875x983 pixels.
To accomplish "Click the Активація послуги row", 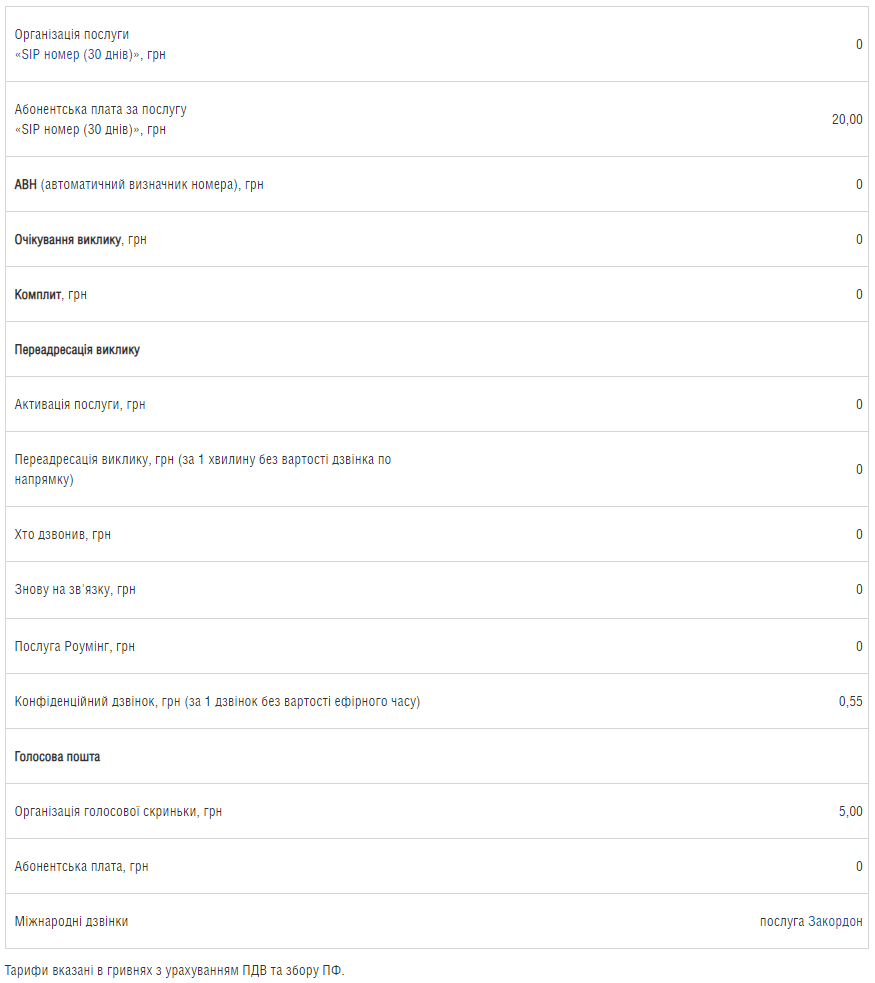I will point(437,404).
